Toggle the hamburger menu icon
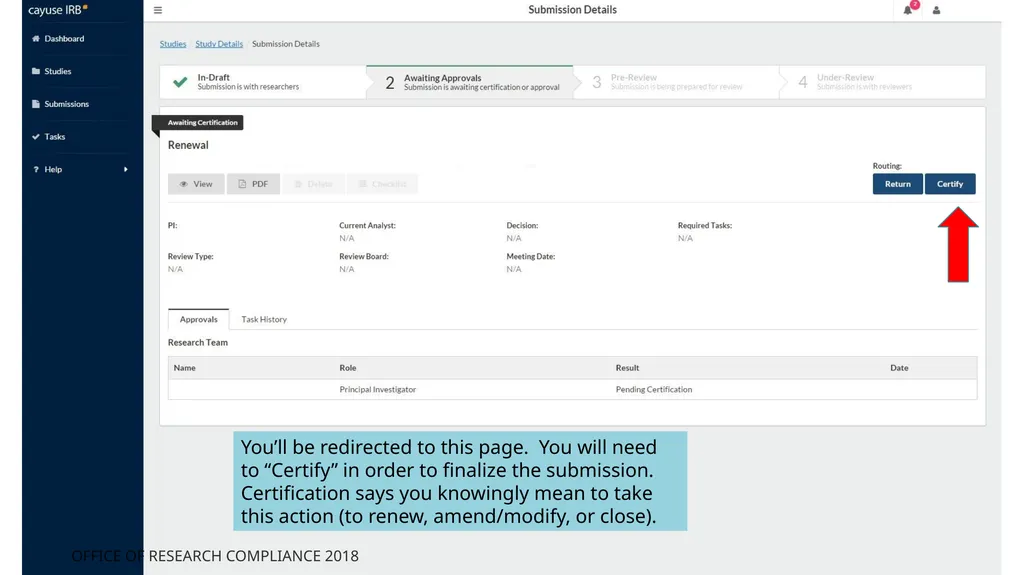The width and height of the screenshot is (1024, 575). (x=158, y=10)
